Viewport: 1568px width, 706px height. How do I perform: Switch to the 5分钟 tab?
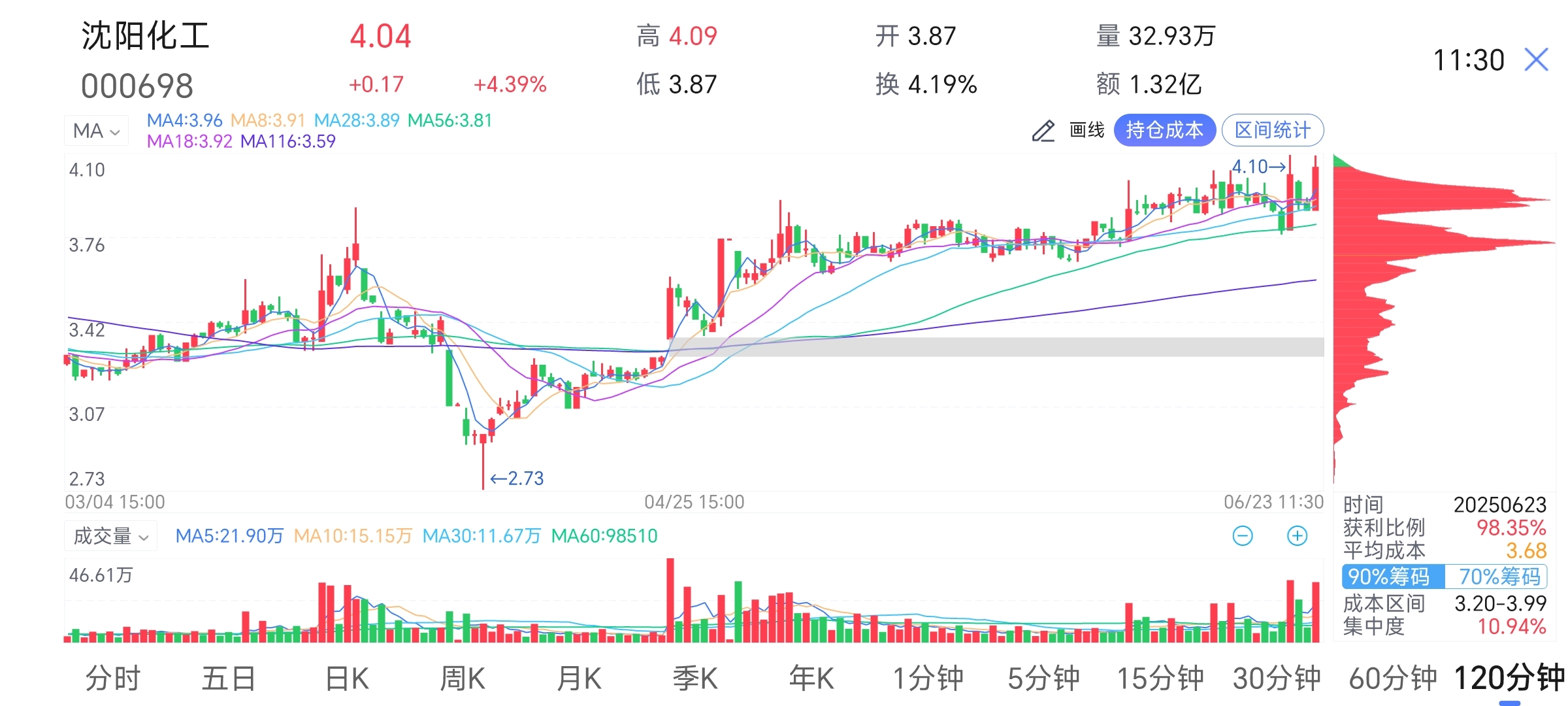[x=1043, y=679]
